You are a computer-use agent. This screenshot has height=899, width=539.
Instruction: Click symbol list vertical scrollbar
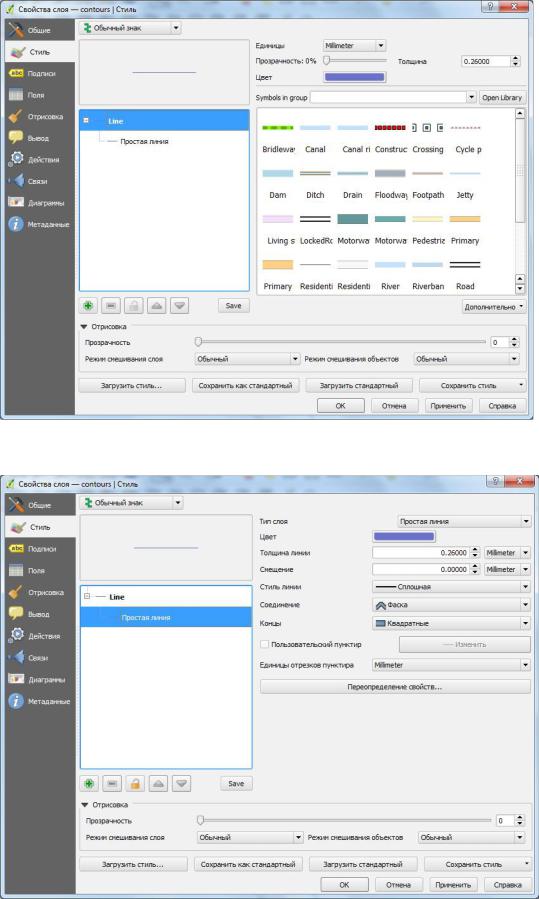pos(520,202)
